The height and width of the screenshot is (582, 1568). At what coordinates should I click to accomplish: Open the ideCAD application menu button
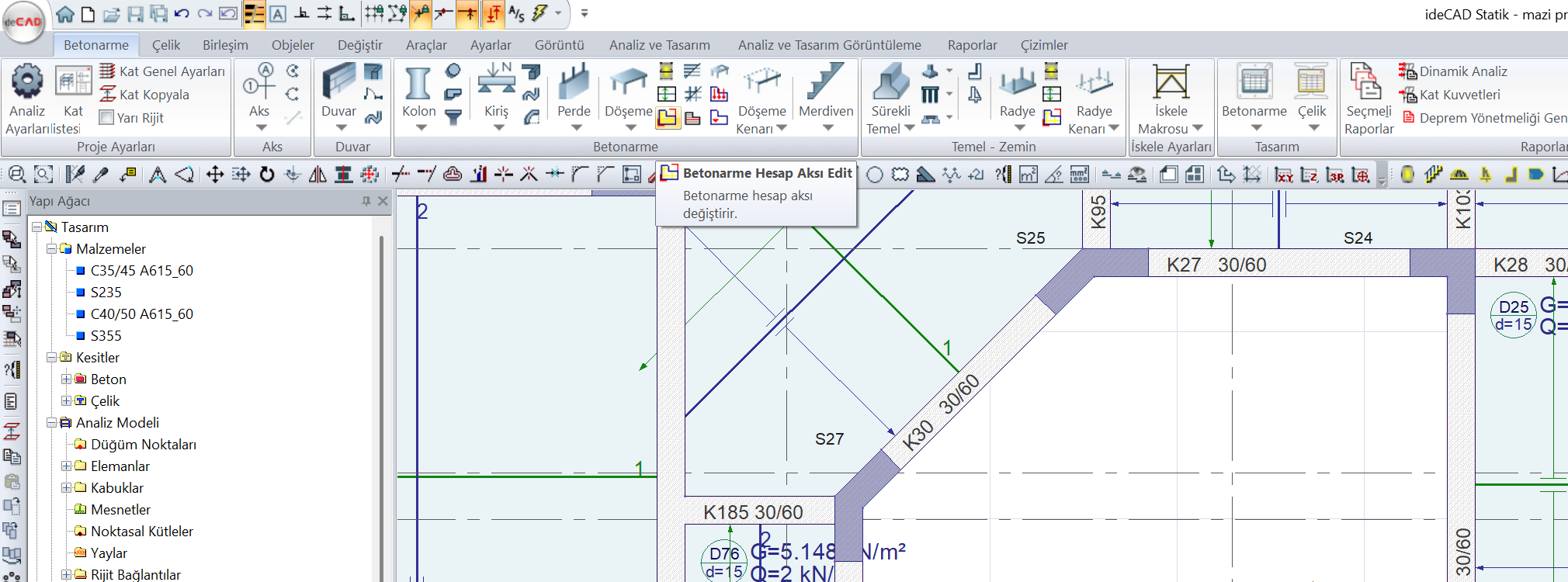[x=23, y=22]
